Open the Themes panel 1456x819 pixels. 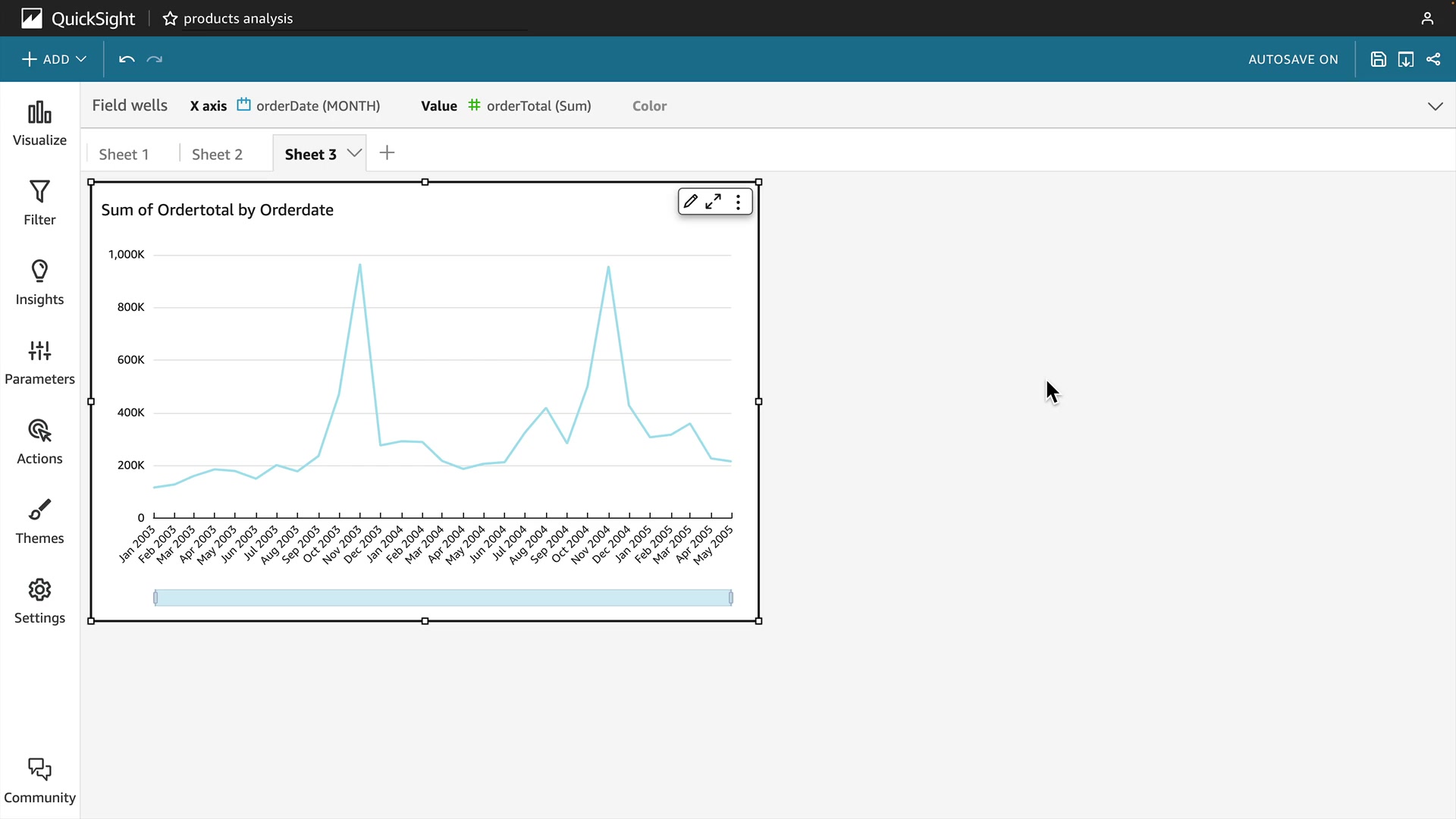pos(39,522)
